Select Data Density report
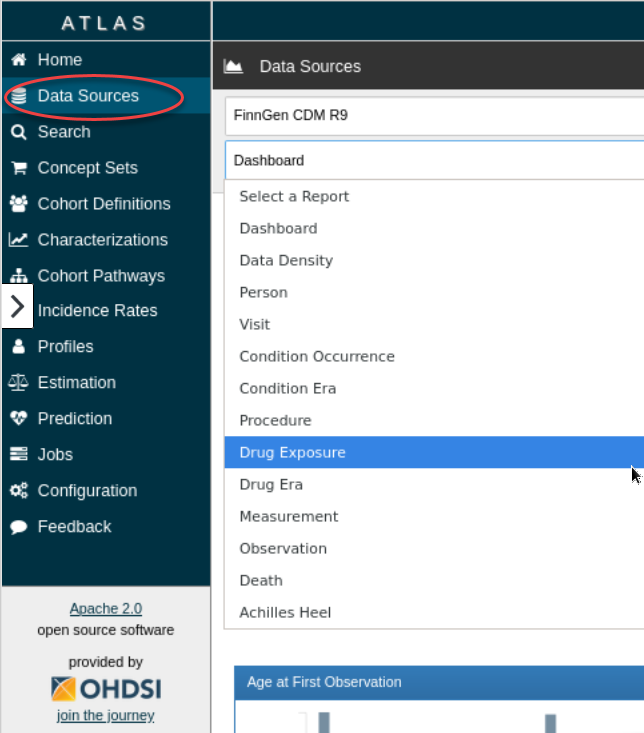Image resolution: width=644 pixels, height=733 pixels. [x=434, y=260]
